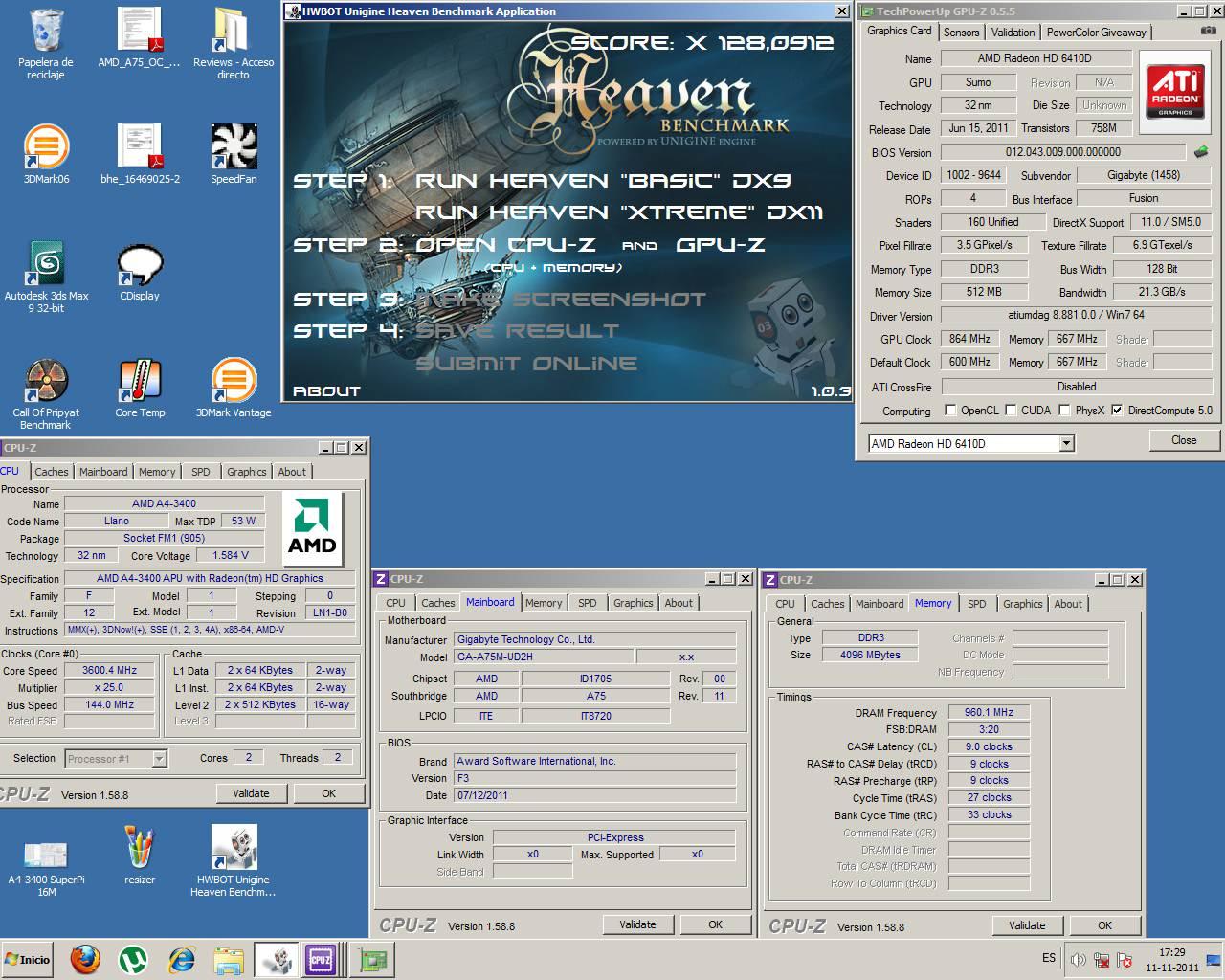
Task: Click the CPU-Z link in Step 2
Action: click(505, 244)
